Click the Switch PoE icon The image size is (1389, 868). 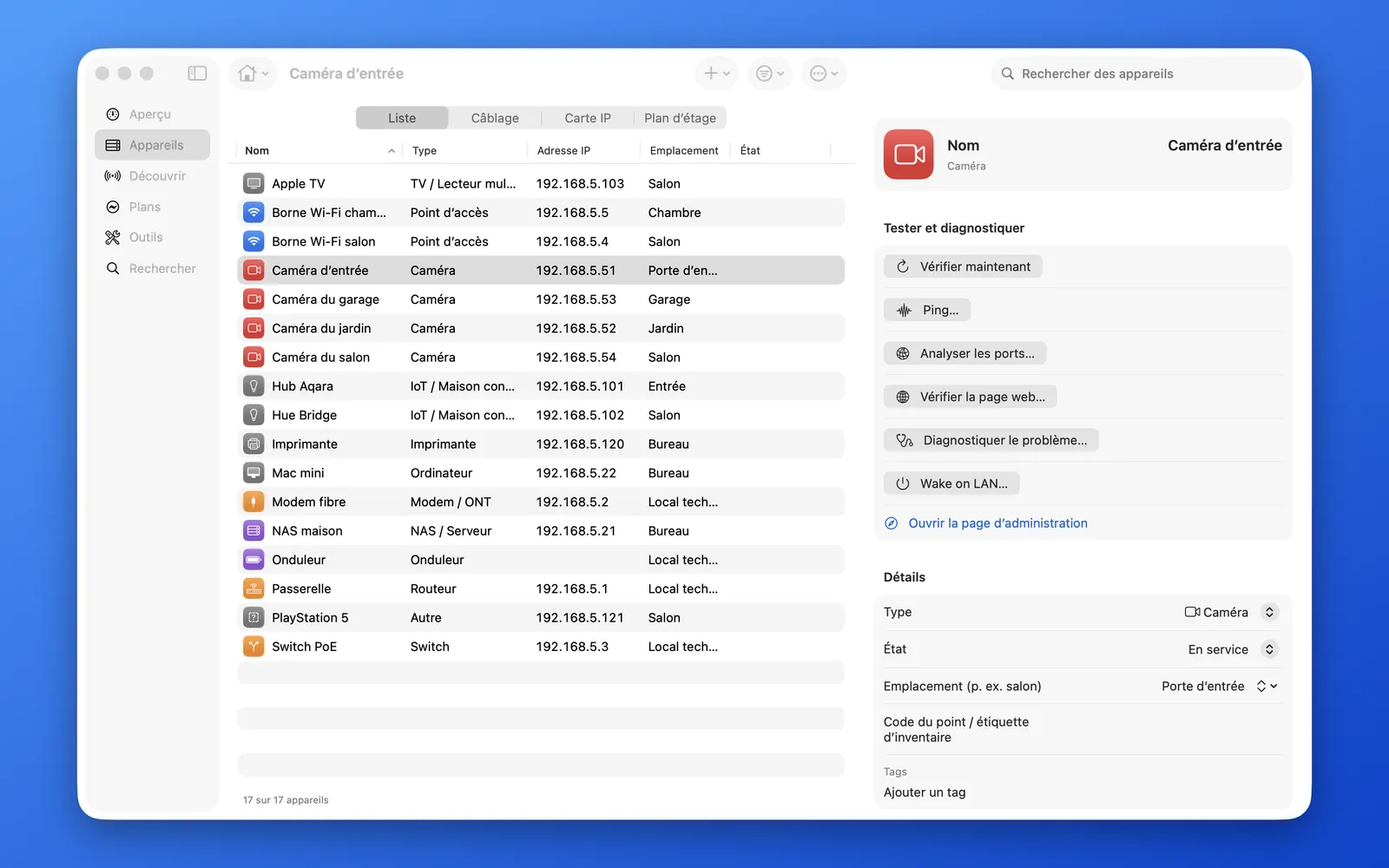[x=253, y=647]
